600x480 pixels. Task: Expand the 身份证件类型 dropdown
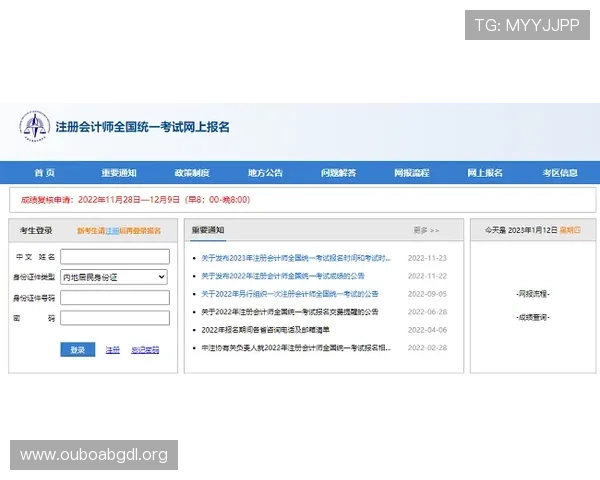114,277
